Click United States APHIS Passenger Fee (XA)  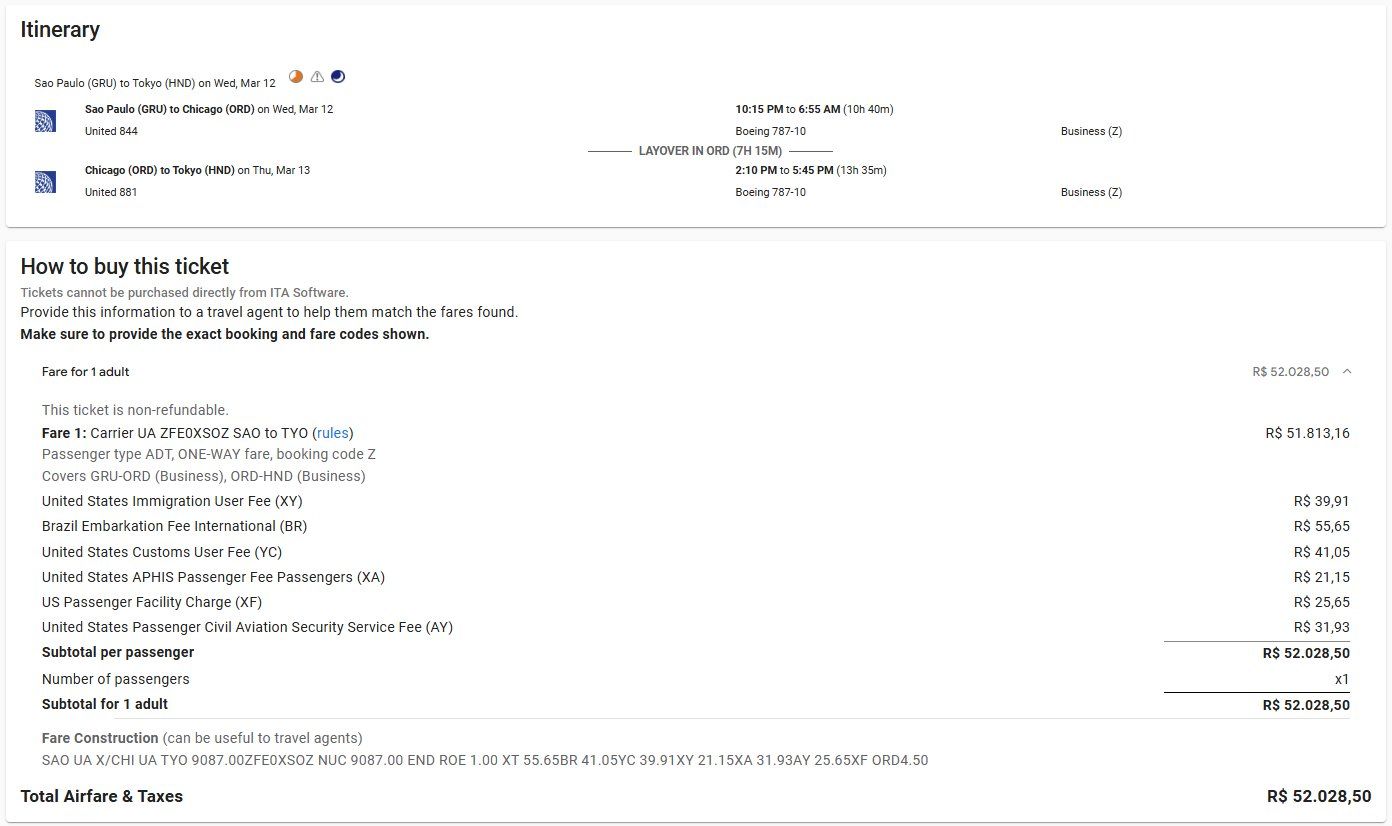(213, 577)
